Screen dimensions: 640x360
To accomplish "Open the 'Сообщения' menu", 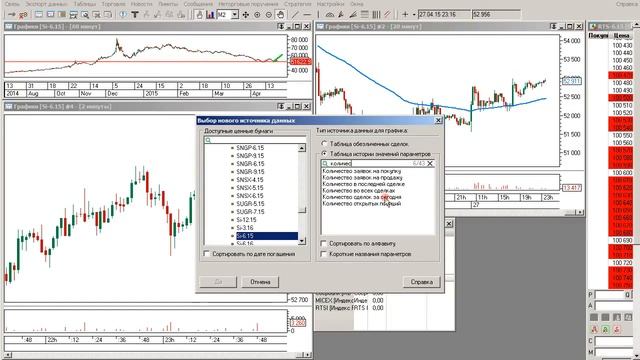I will [198, 4].
